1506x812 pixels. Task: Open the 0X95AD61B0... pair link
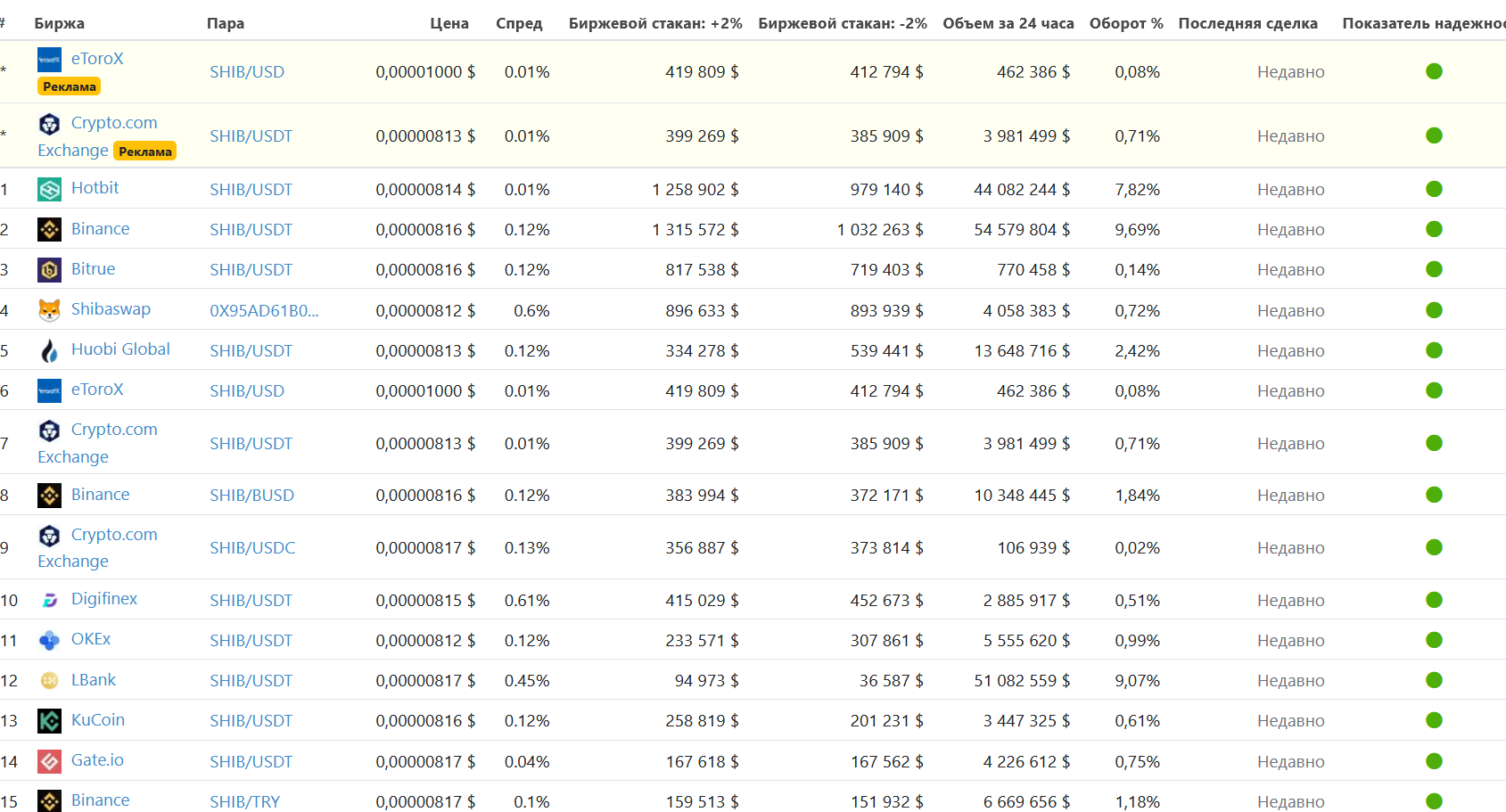[x=264, y=311]
